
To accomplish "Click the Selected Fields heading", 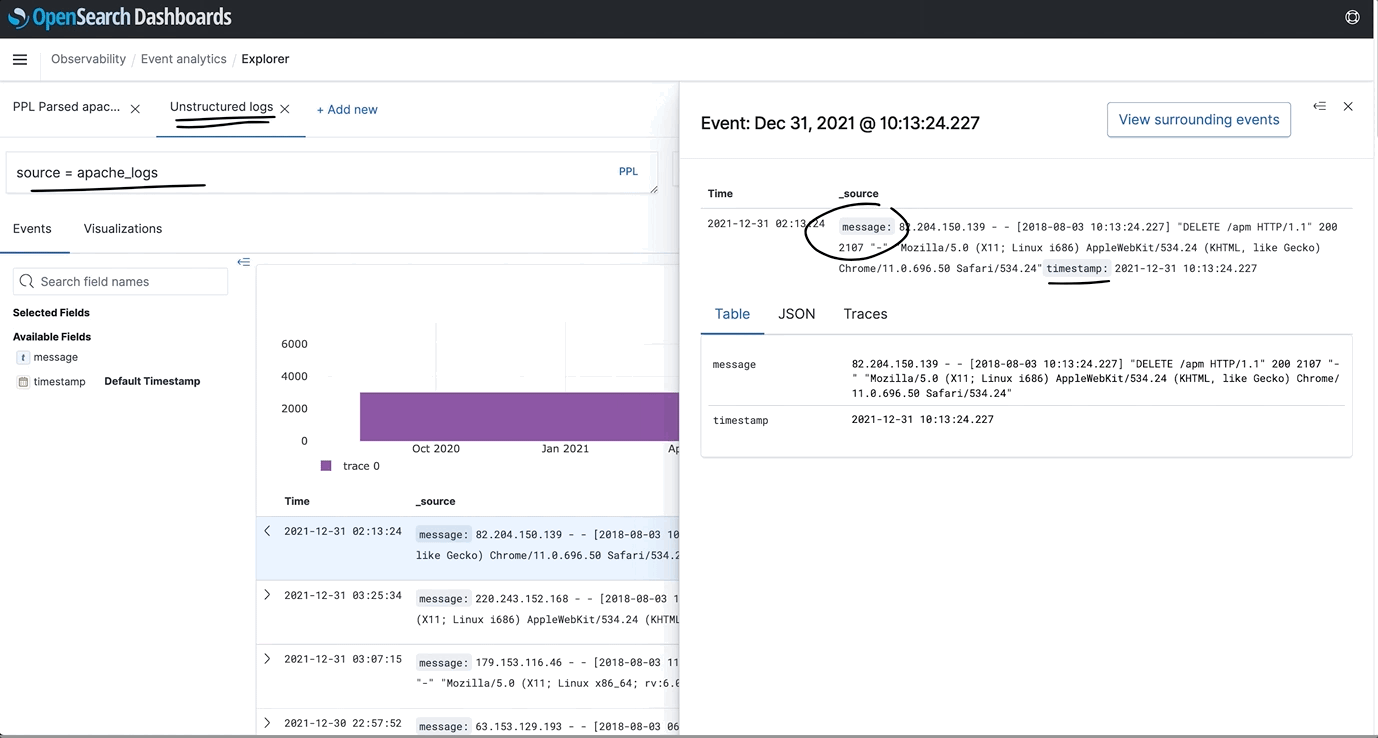I will (x=51, y=313).
